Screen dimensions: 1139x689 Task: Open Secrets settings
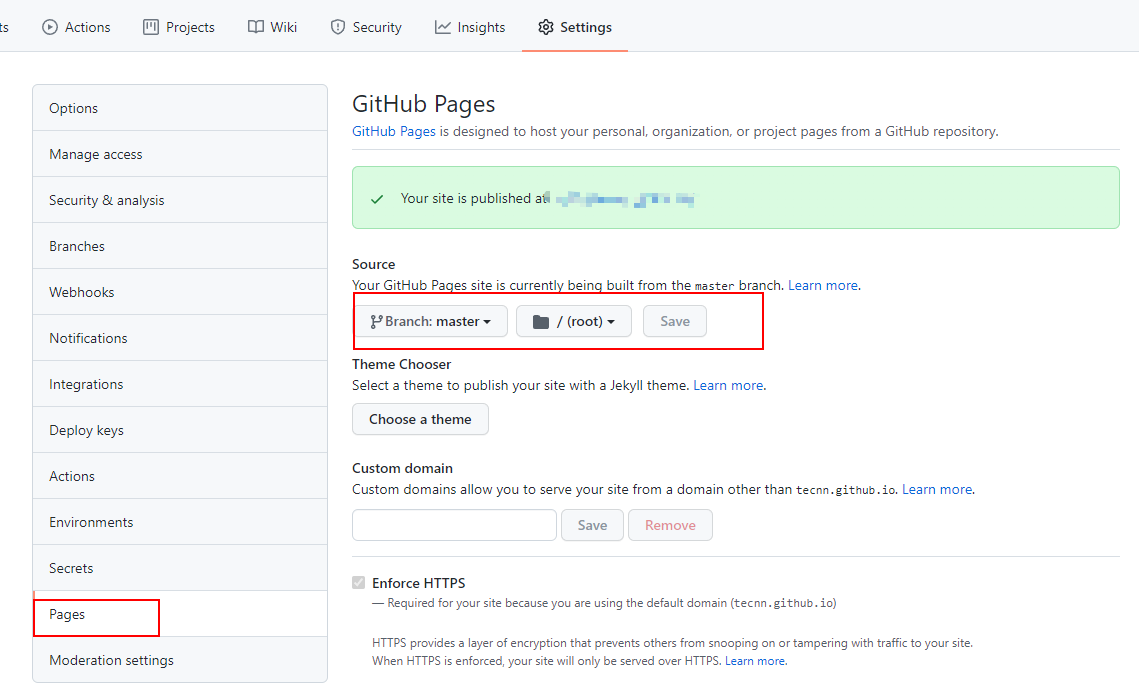coord(180,568)
